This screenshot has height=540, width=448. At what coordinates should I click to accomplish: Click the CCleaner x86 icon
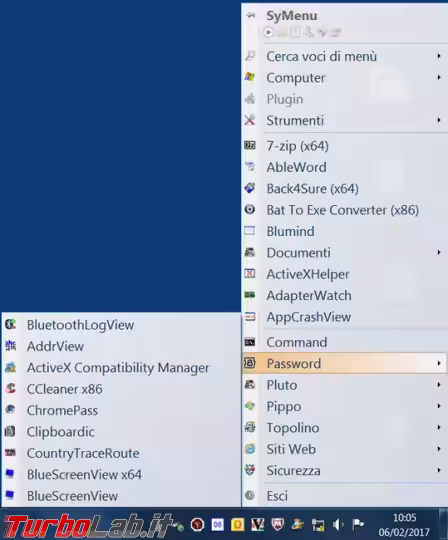(x=11, y=388)
